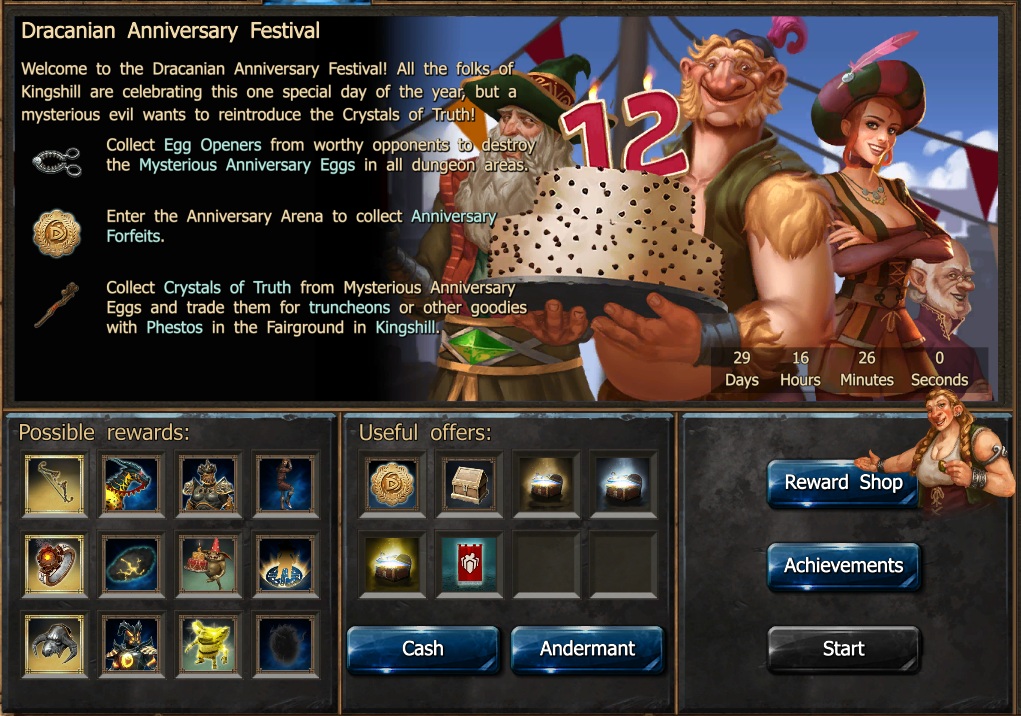
Task: View the Achievements panel
Action: tap(843, 566)
